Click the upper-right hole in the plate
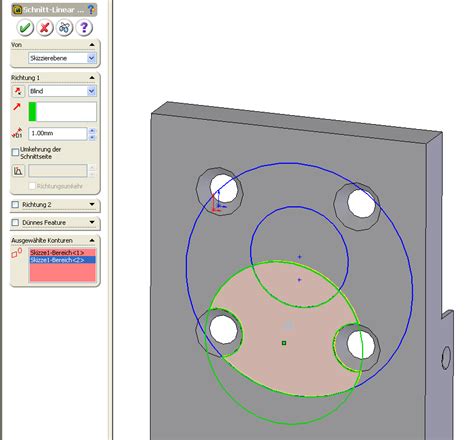Image resolution: width=474 pixels, height=440 pixels. click(361, 203)
